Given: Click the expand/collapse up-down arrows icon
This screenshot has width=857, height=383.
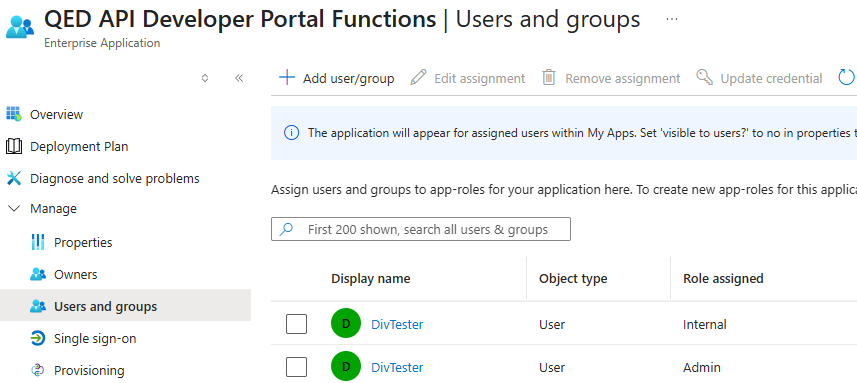Looking at the screenshot, I should pyautogui.click(x=205, y=78).
